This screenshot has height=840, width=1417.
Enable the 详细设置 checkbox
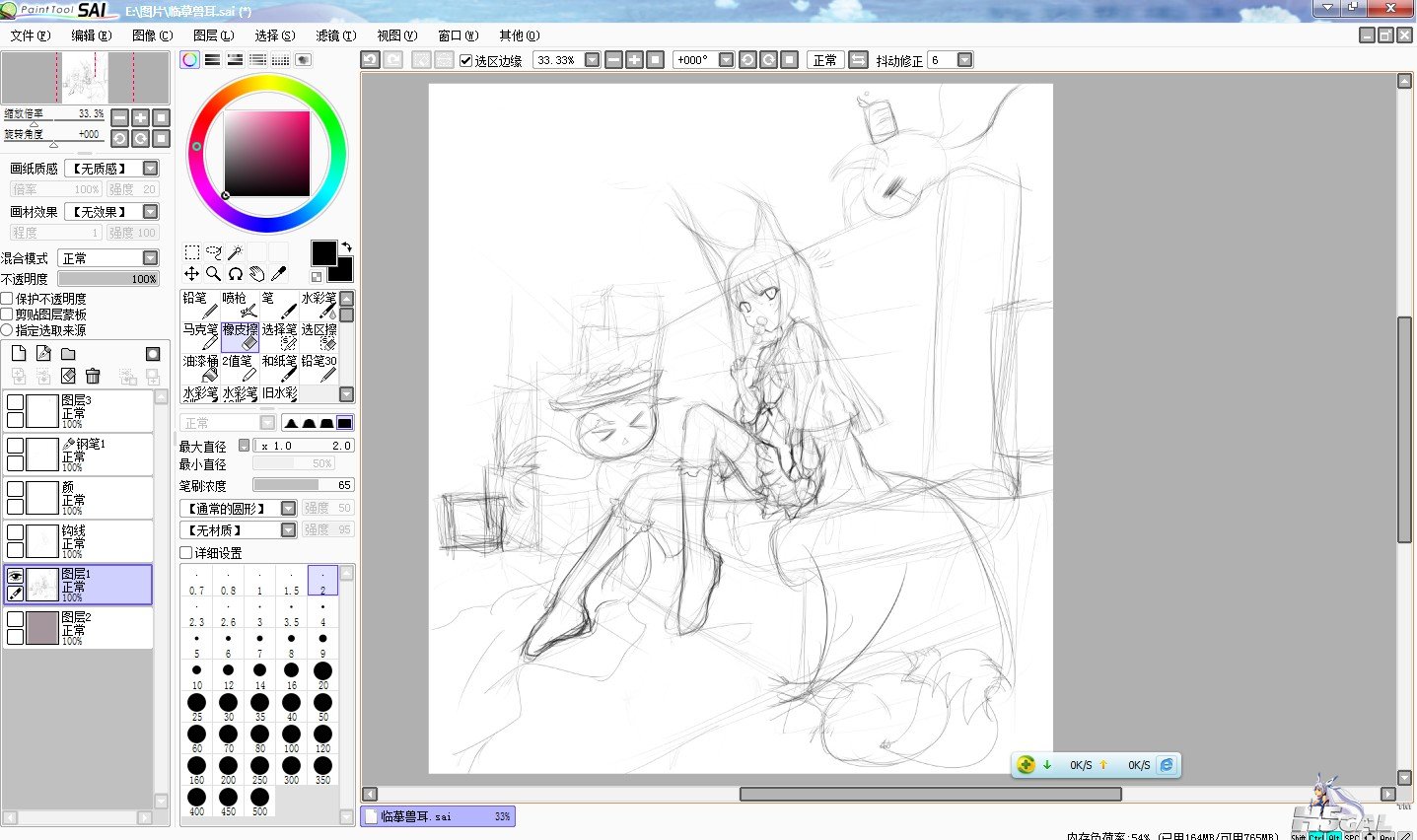tap(186, 553)
